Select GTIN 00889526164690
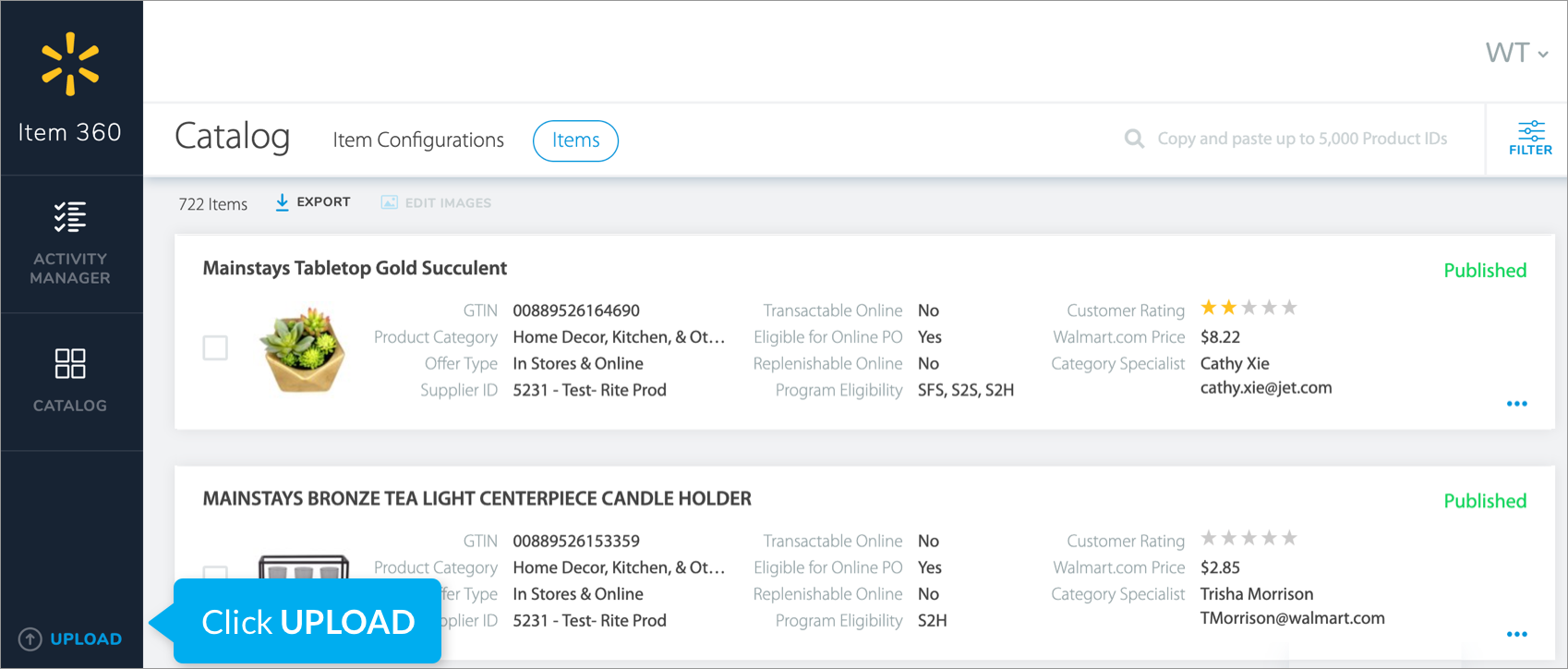Screen dimensions: 1568x669 [576, 310]
